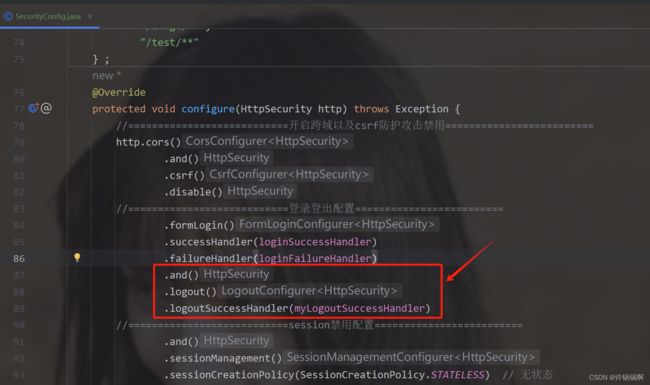Click the loginFailureHandler argument

tap(315, 259)
